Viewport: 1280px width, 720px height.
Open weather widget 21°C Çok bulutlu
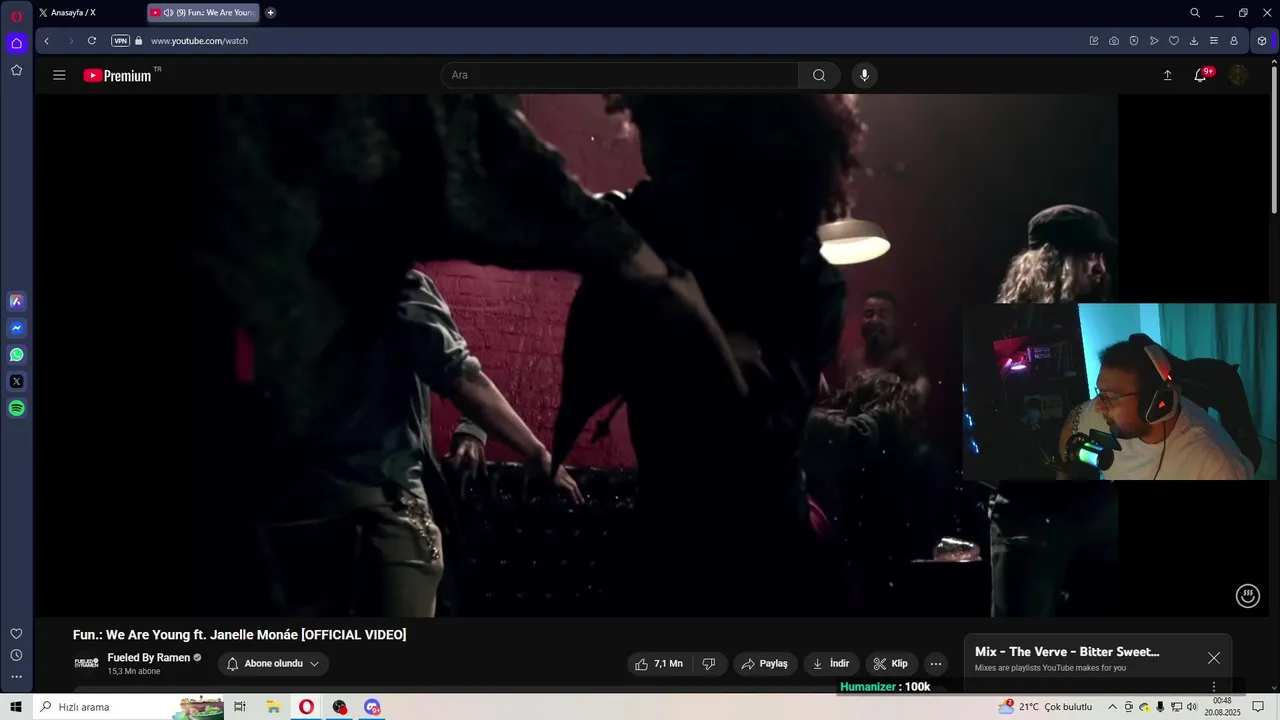coord(1046,707)
